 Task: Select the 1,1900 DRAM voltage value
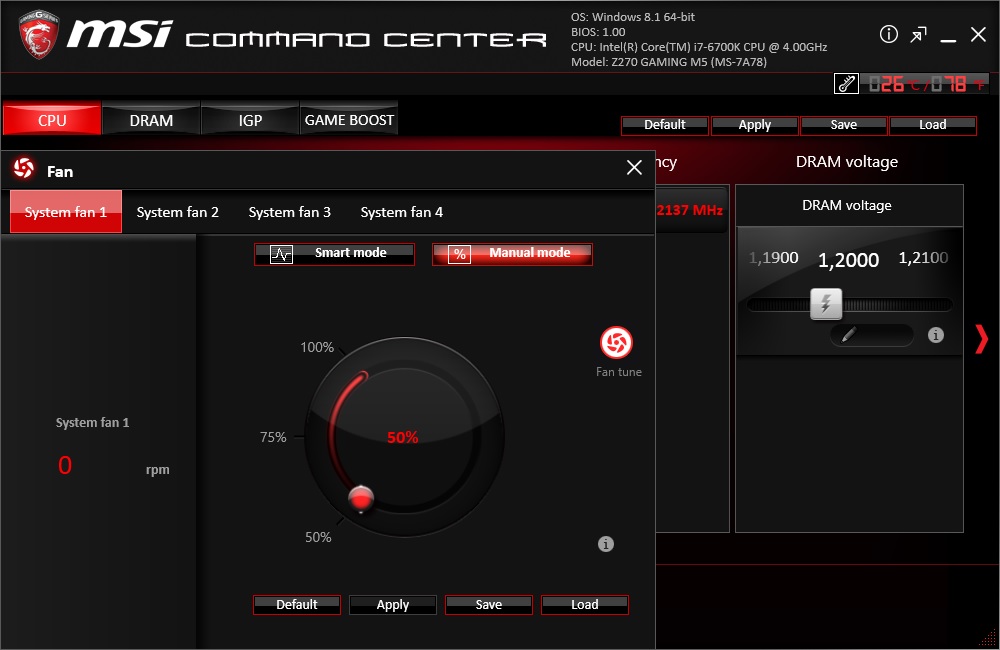774,258
